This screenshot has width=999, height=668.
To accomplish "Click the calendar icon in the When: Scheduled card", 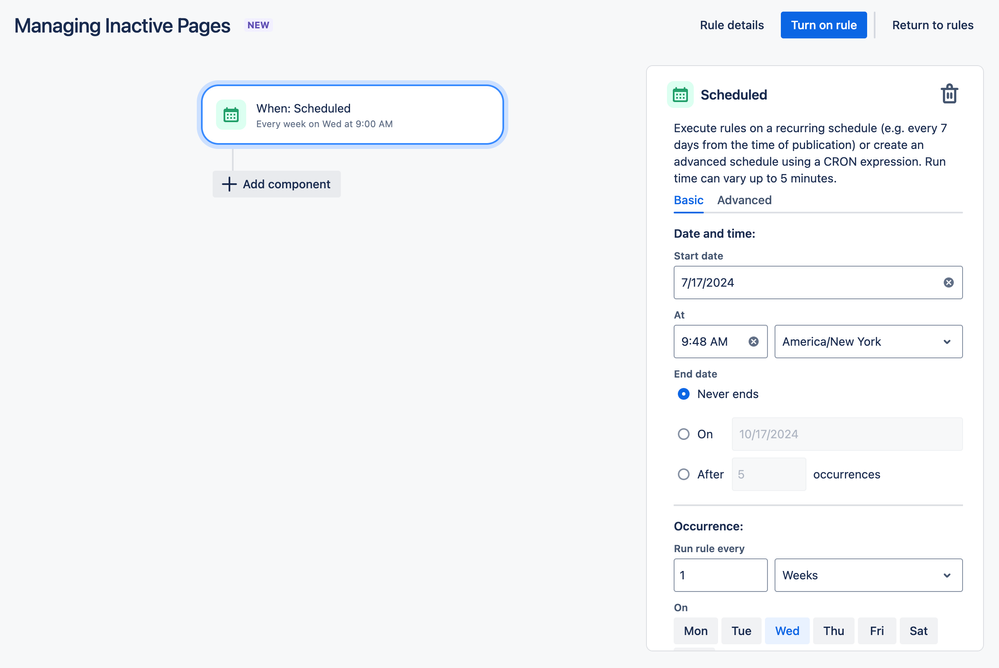I will (231, 115).
